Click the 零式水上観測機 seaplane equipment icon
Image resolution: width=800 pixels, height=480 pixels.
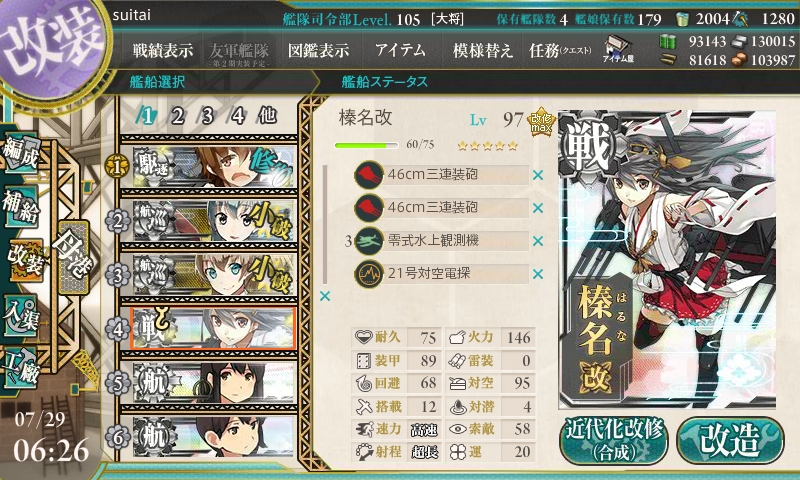pos(369,241)
